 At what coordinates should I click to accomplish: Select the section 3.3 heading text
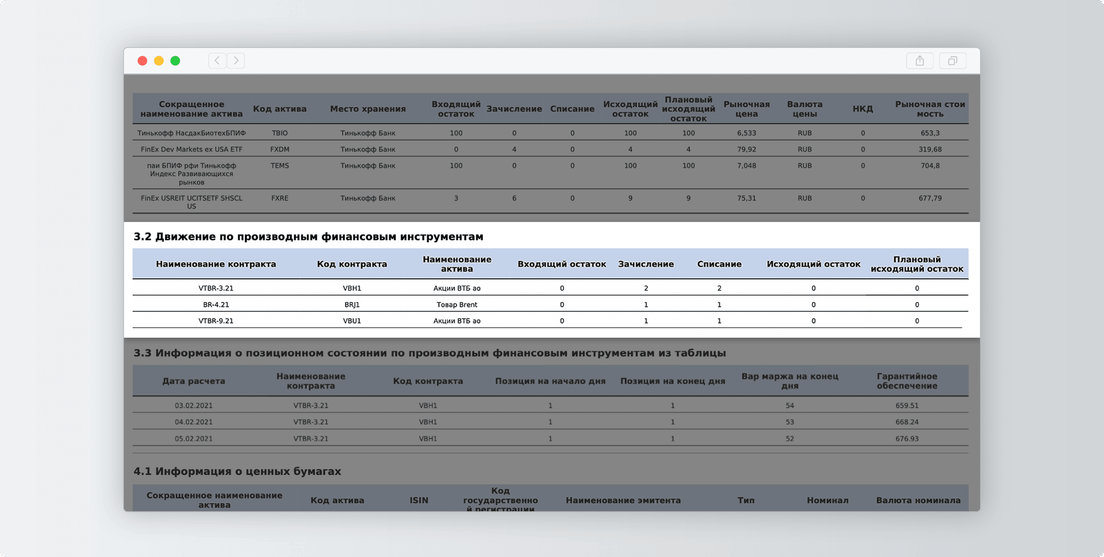click(429, 353)
